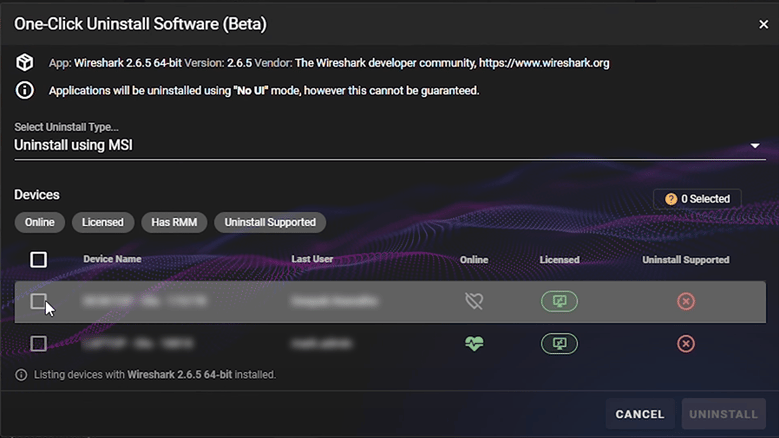Open the Select Uninstall Type dropdown arrow

point(755,146)
